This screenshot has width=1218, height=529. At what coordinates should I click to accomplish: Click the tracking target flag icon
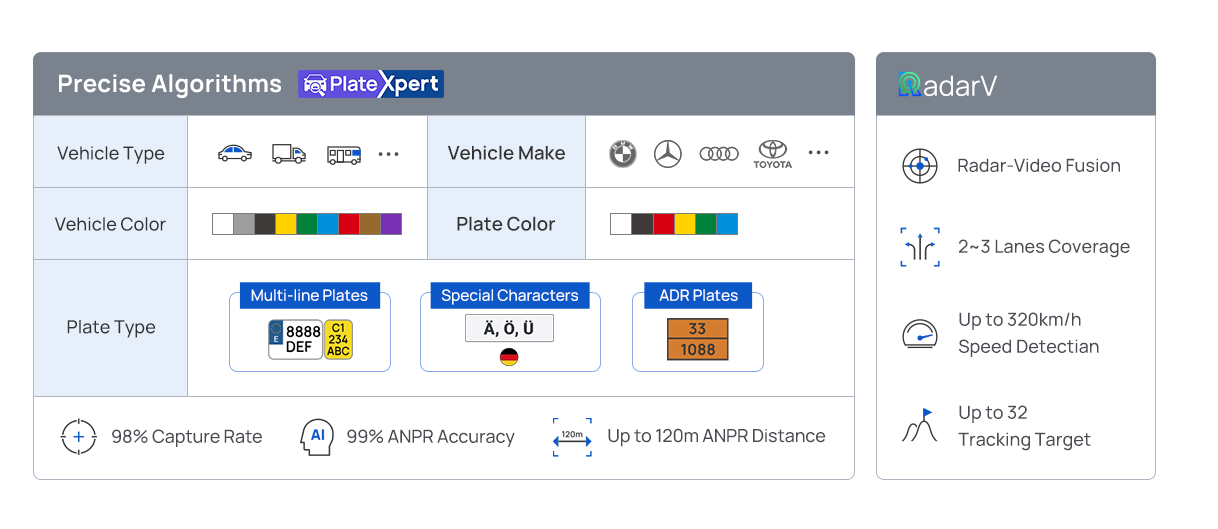pos(920,426)
